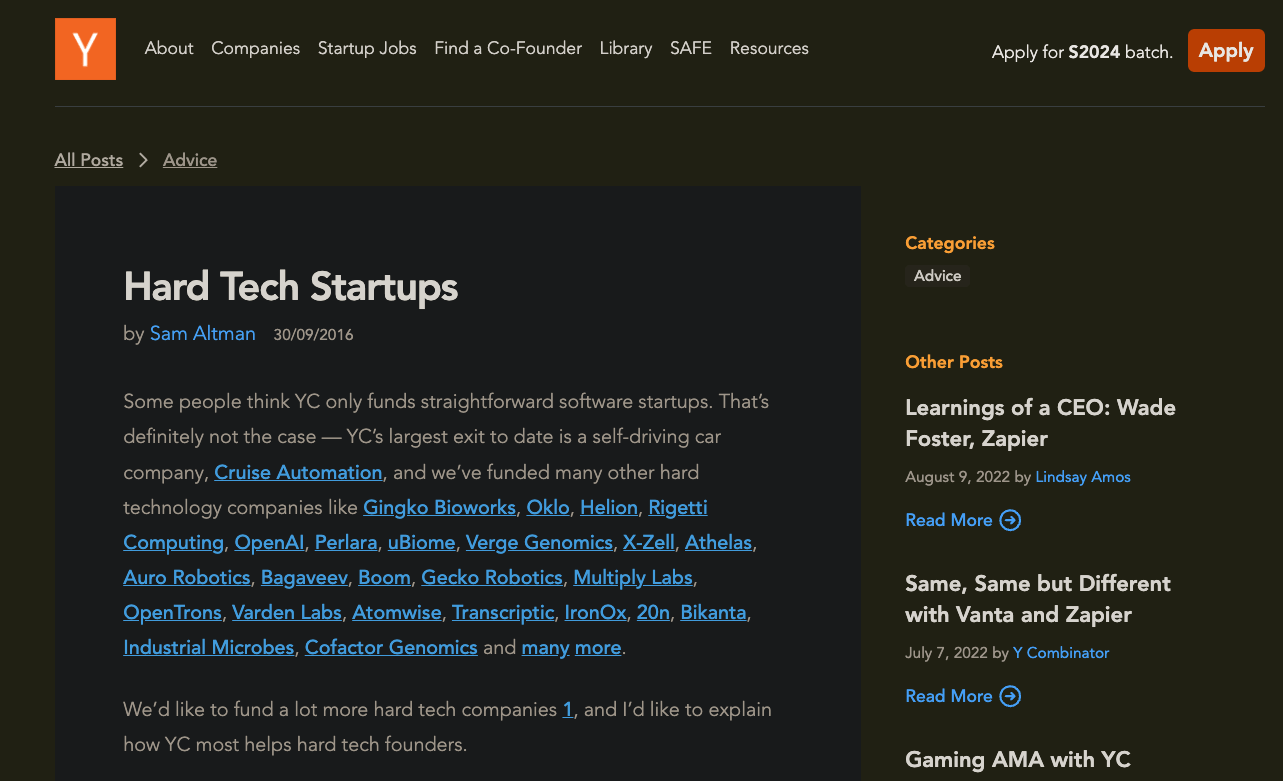Click the arrow icon beside Vanta Read More
This screenshot has height=781, width=1283.
[x=1011, y=696]
